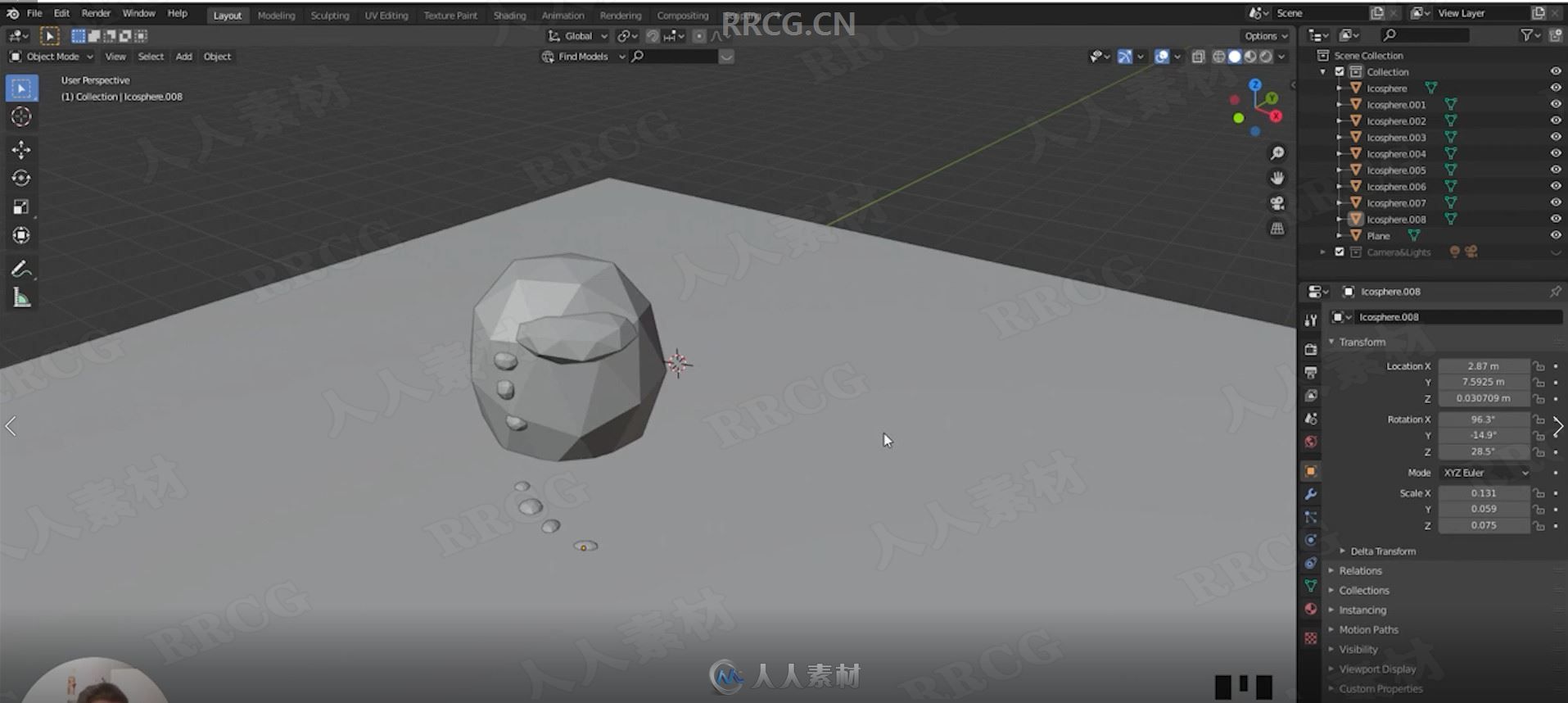Open the Particles properties tab
The width and height of the screenshot is (1568, 703).
(x=1311, y=517)
